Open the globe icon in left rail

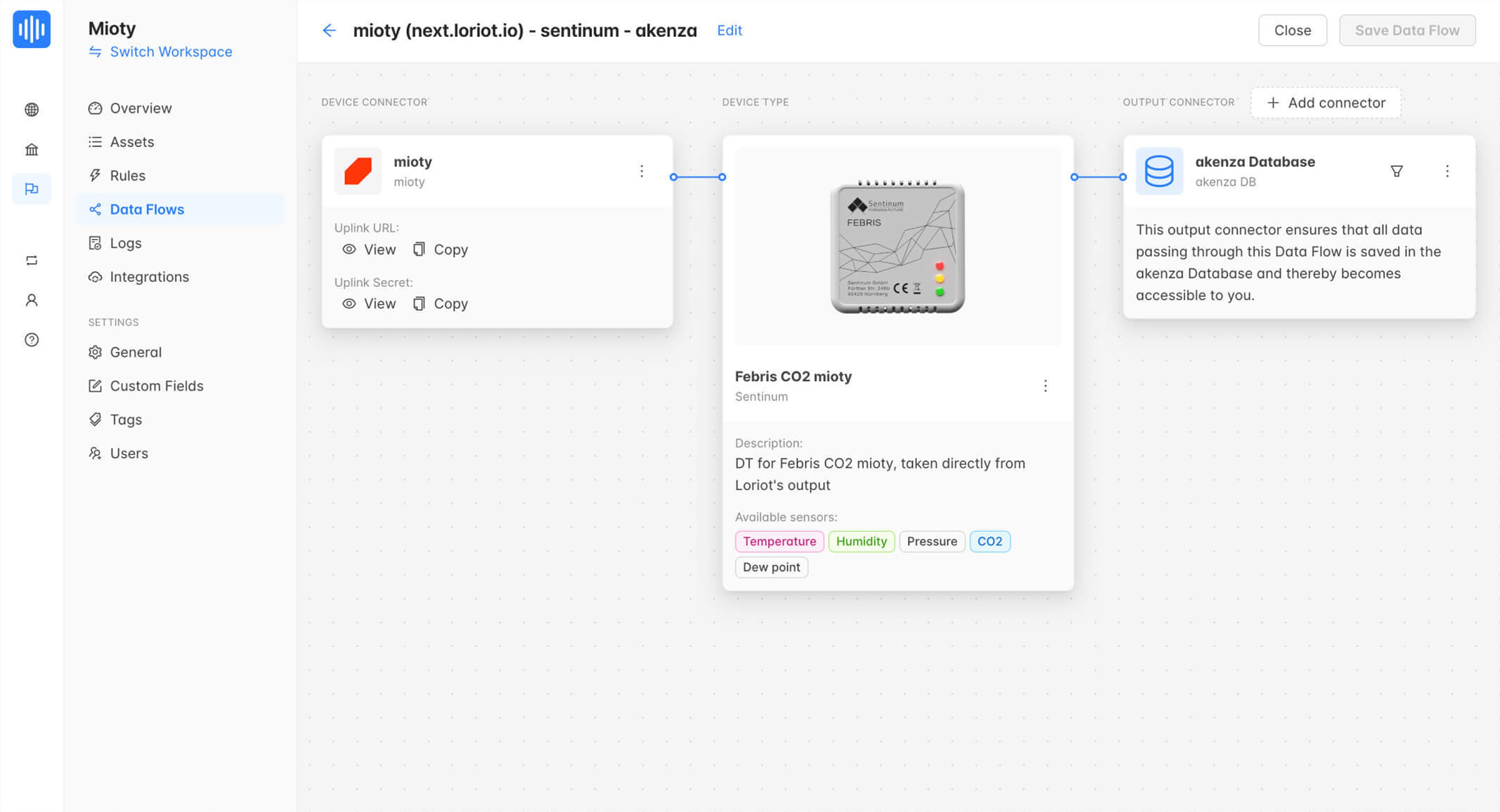(x=31, y=109)
